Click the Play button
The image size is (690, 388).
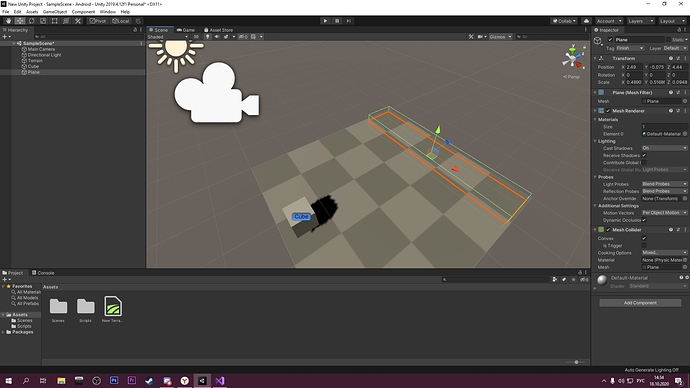[325, 21]
